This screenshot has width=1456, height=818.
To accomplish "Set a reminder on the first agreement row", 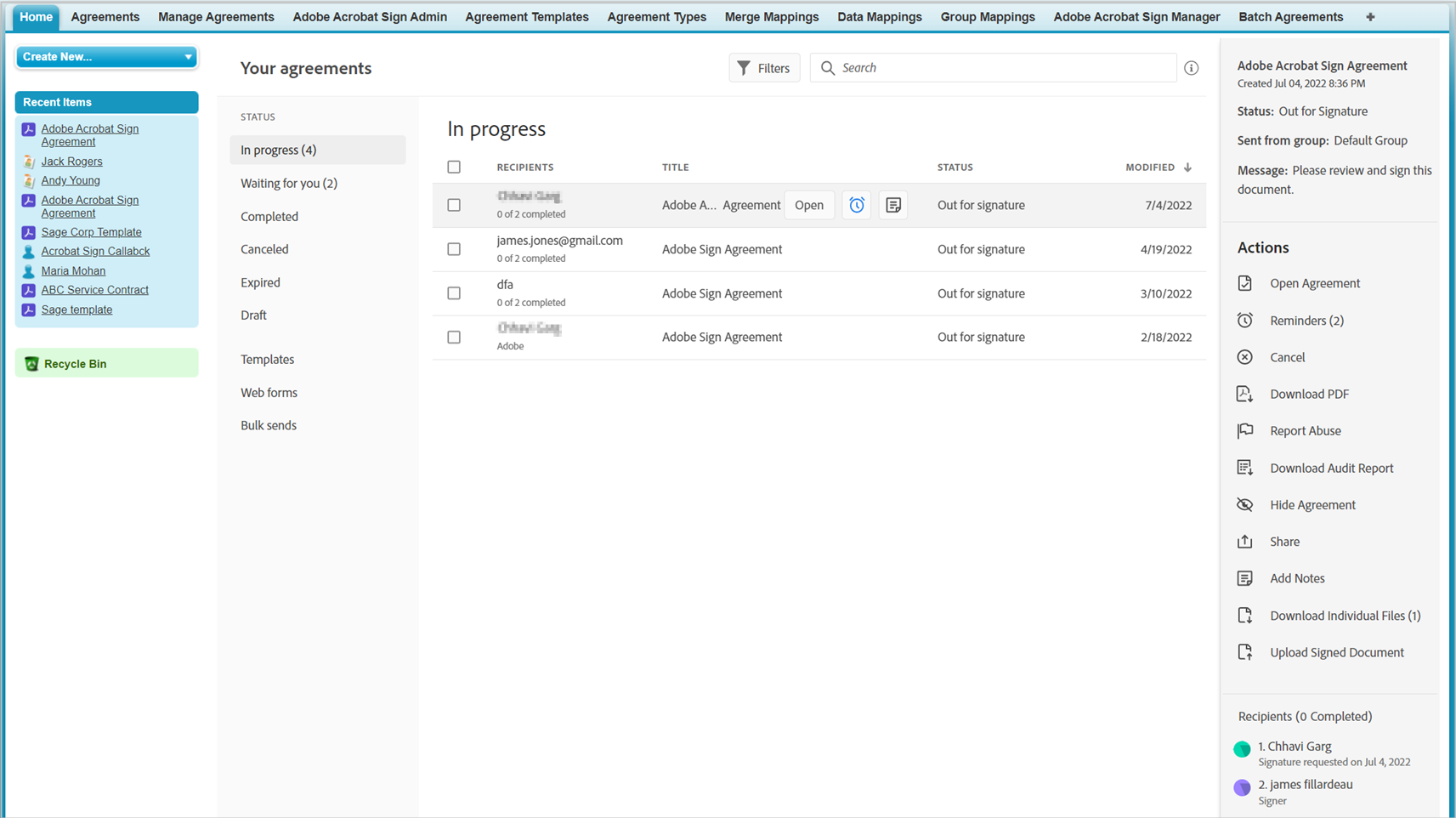I will point(856,205).
